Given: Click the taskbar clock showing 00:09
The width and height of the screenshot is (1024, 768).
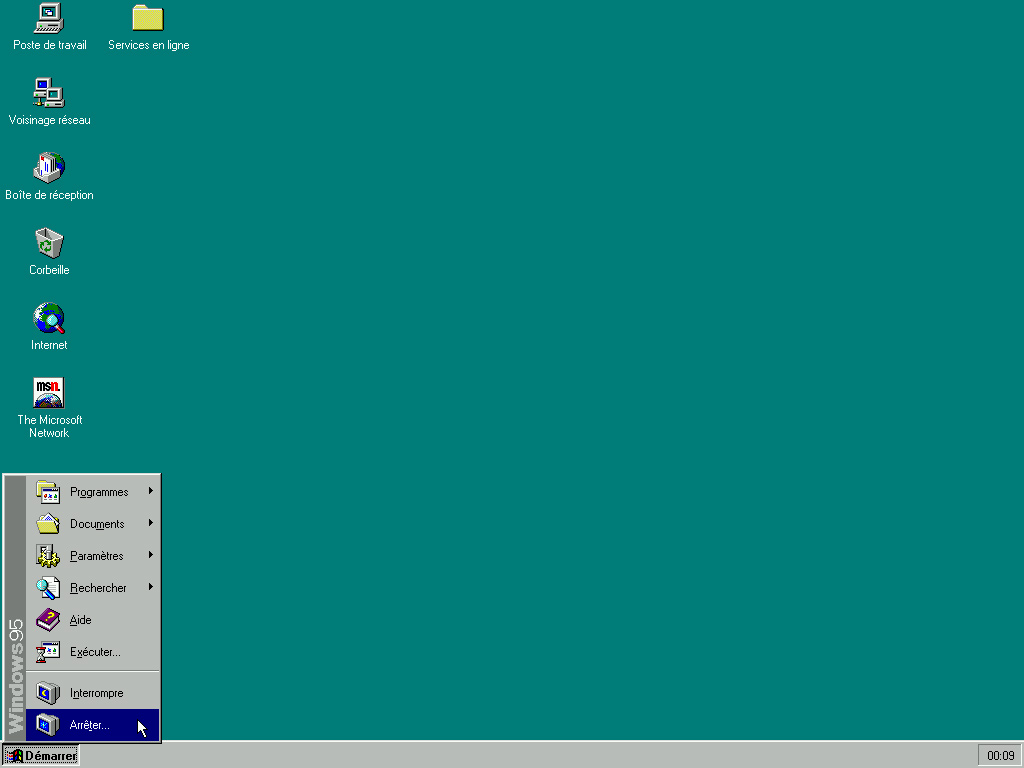Looking at the screenshot, I should coord(1000,756).
